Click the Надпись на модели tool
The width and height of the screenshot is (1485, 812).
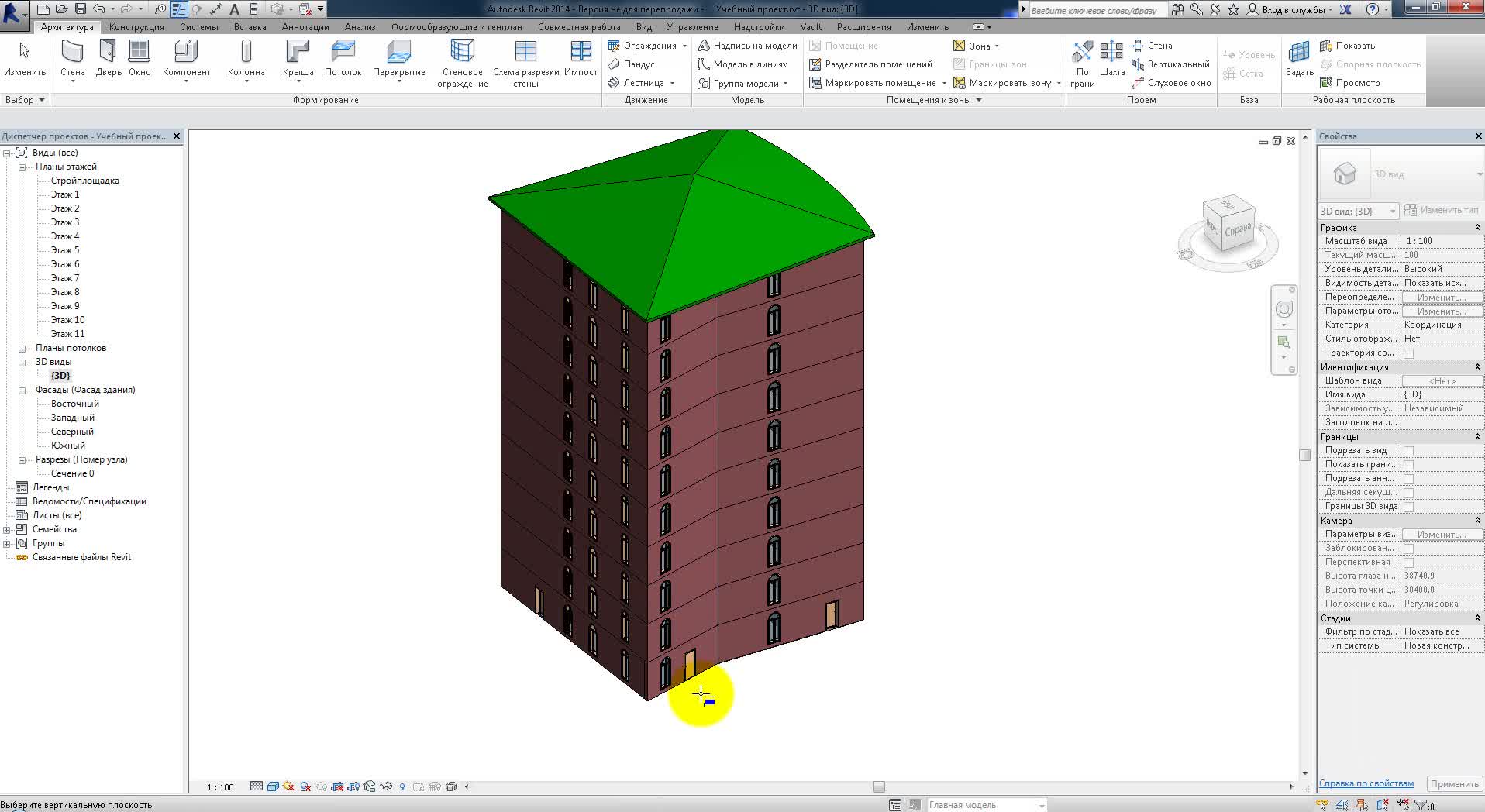[x=747, y=46]
